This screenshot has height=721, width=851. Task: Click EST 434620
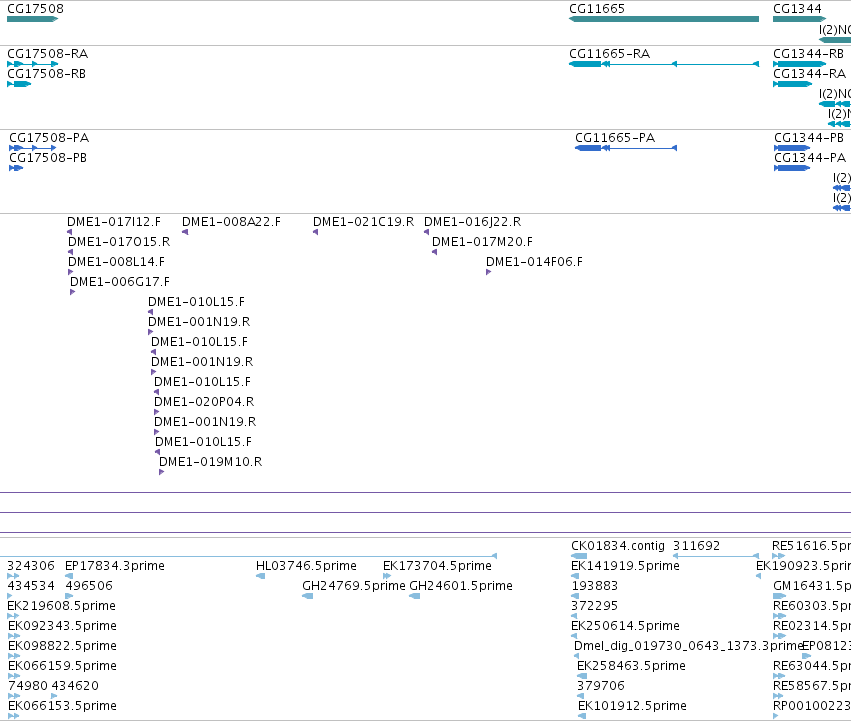54,696
